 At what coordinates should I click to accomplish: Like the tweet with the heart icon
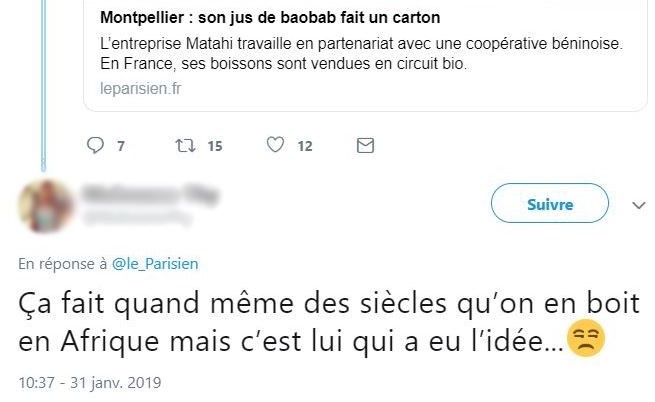[276, 146]
